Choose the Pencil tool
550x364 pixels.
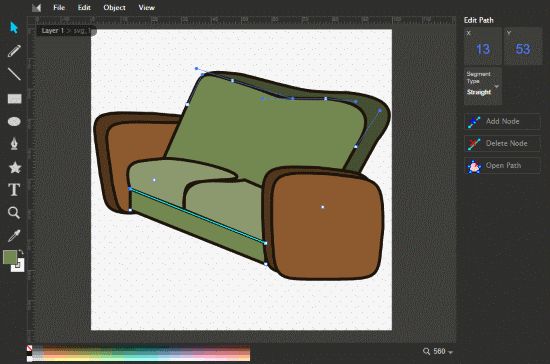[14, 51]
